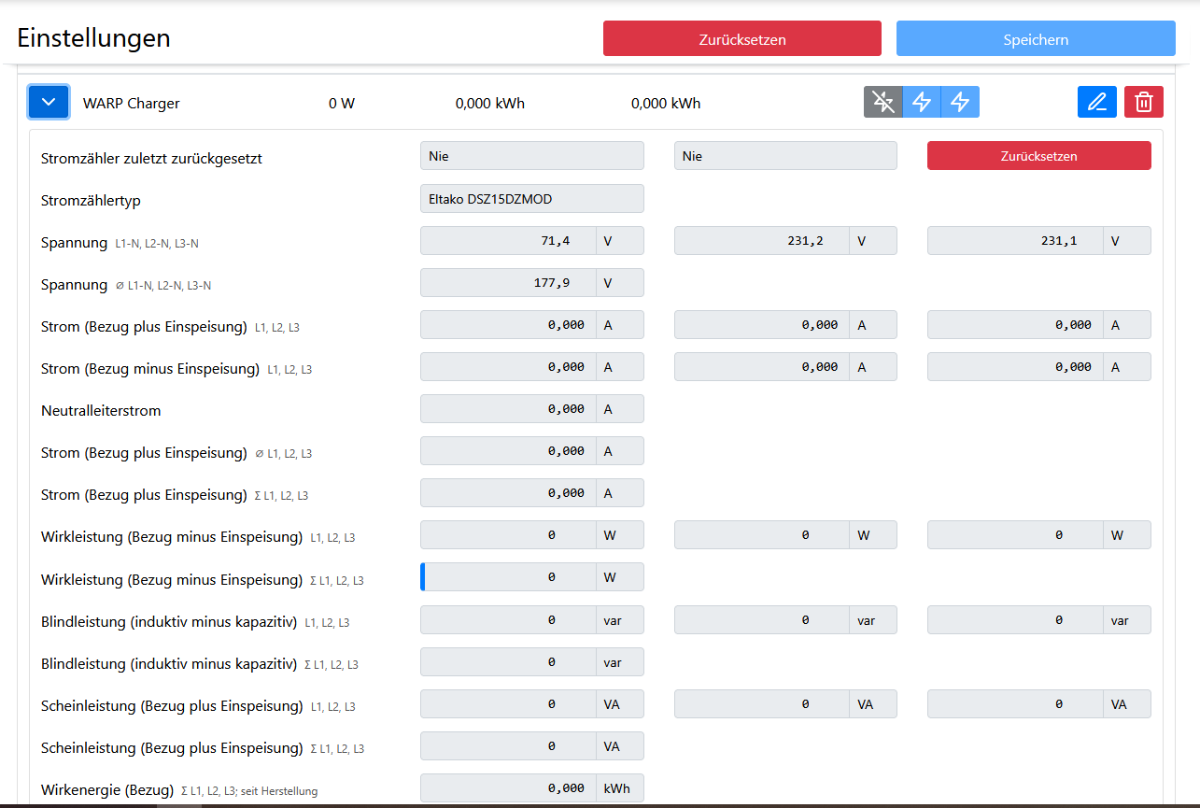Select the first 'Nie' reset timestamp field
The width and height of the screenshot is (1200, 808).
(532, 156)
